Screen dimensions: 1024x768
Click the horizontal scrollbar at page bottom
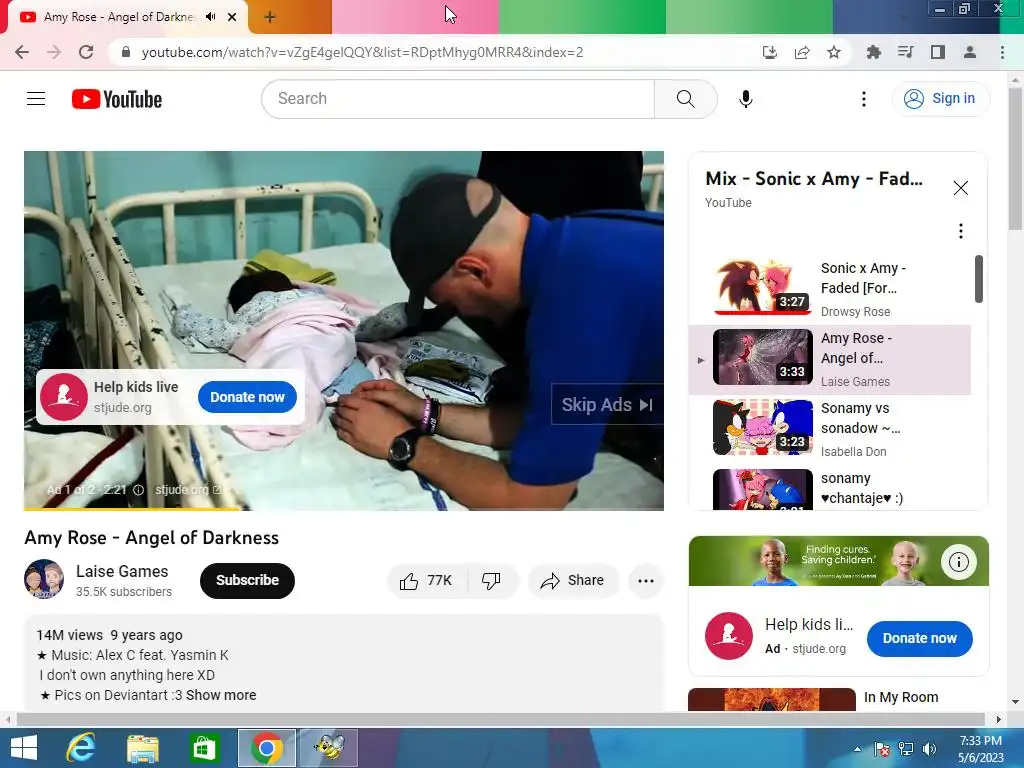500,719
